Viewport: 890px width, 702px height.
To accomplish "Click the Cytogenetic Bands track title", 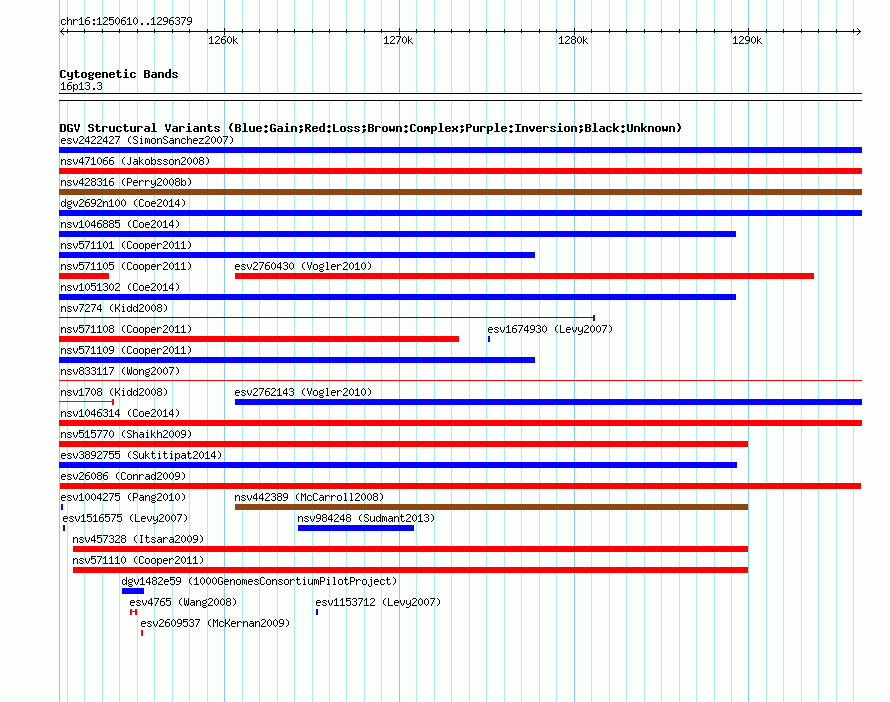I will (119, 74).
